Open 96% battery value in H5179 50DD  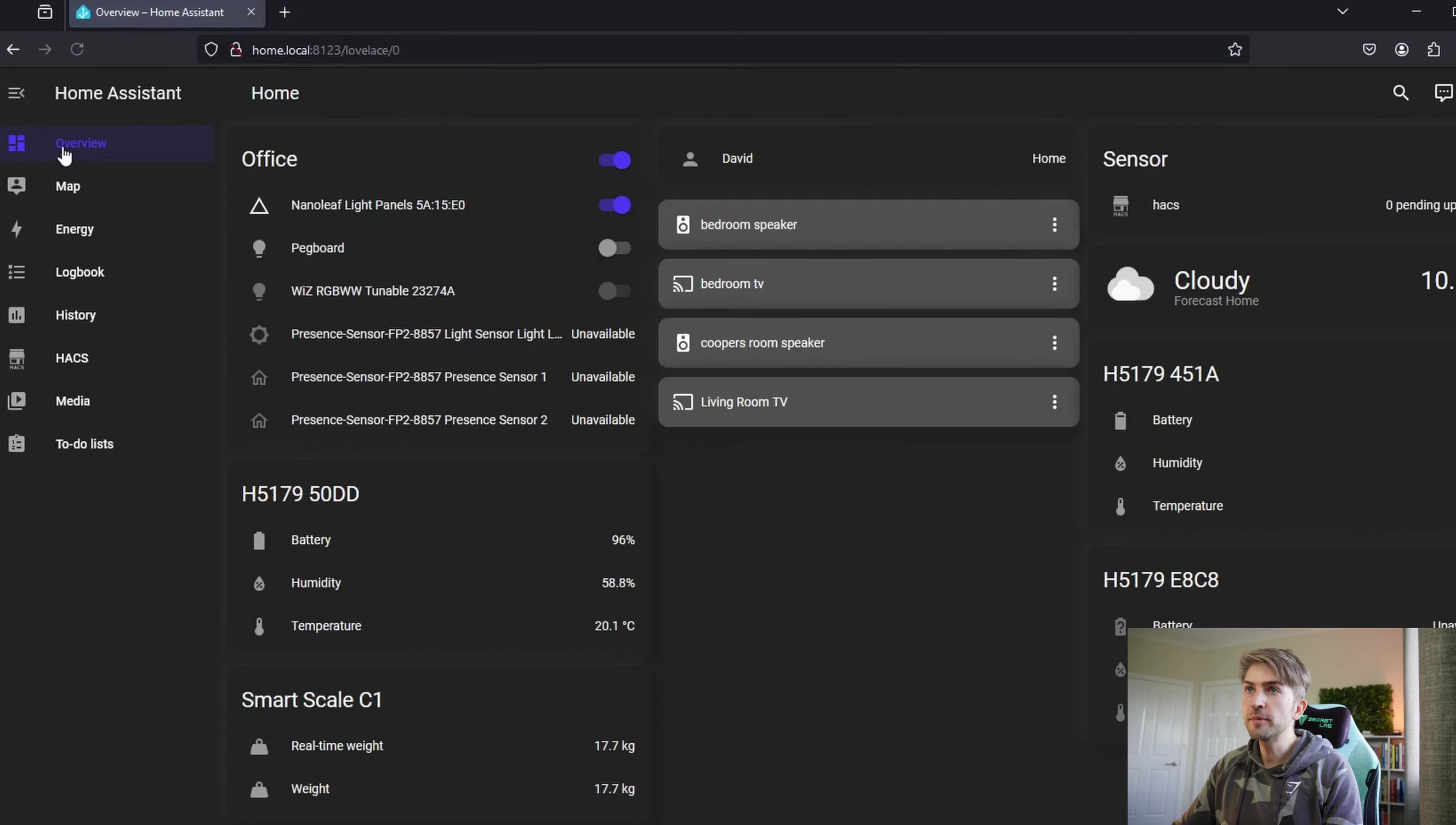(623, 540)
